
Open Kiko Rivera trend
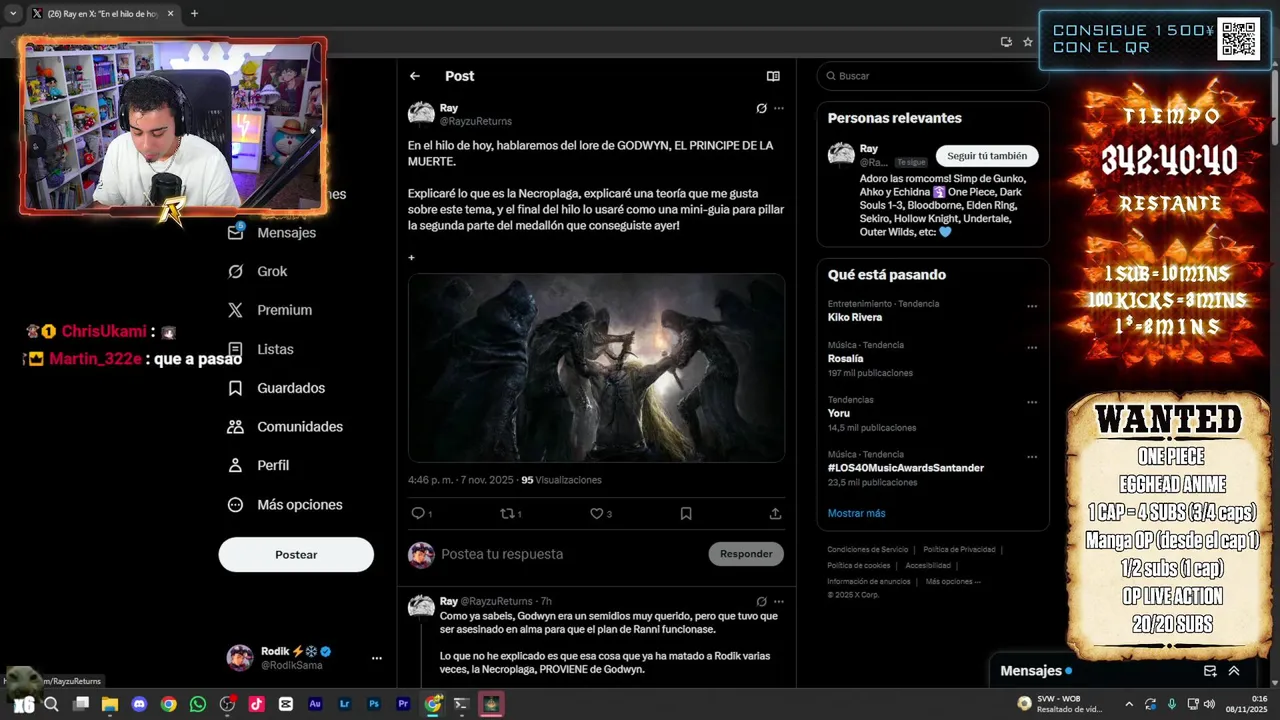click(855, 317)
